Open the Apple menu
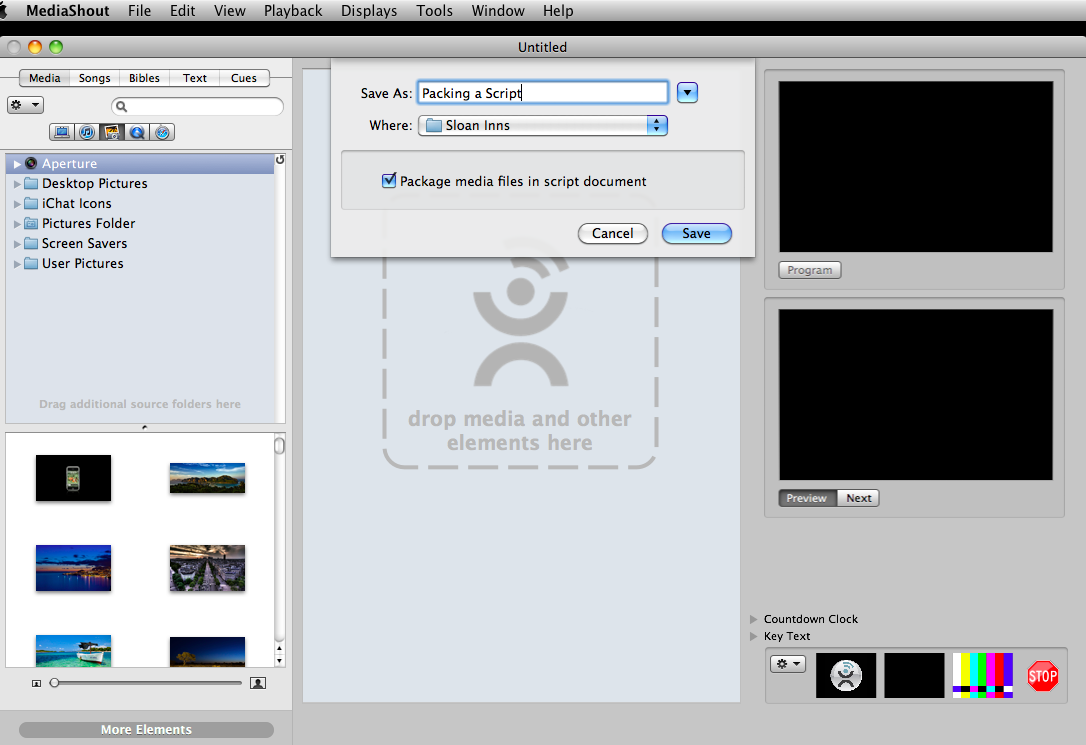Image resolution: width=1086 pixels, height=745 pixels. (3, 10)
